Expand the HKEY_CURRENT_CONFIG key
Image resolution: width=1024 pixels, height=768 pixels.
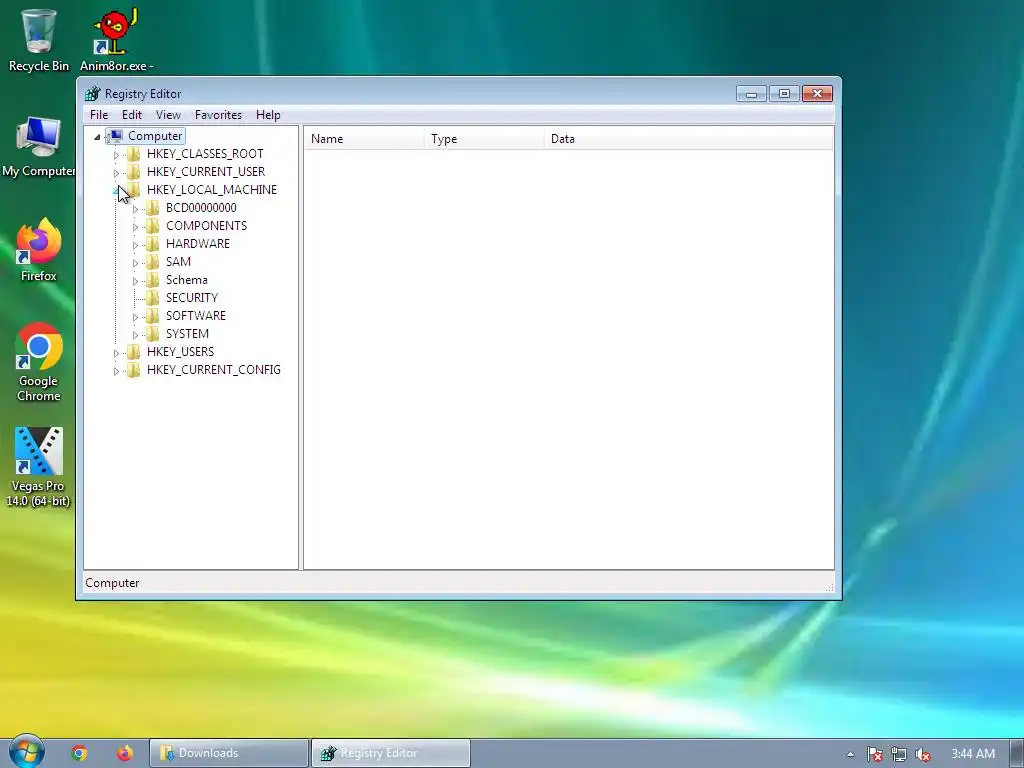click(116, 371)
